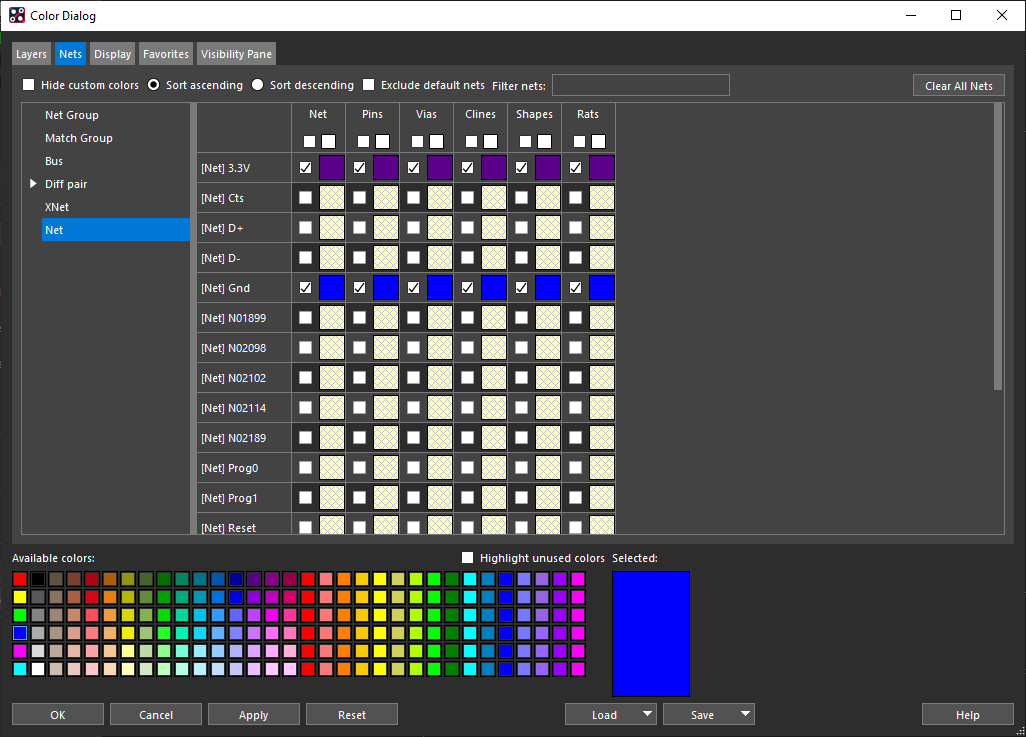
Task: Click the Filter nets input field
Action: pos(640,85)
